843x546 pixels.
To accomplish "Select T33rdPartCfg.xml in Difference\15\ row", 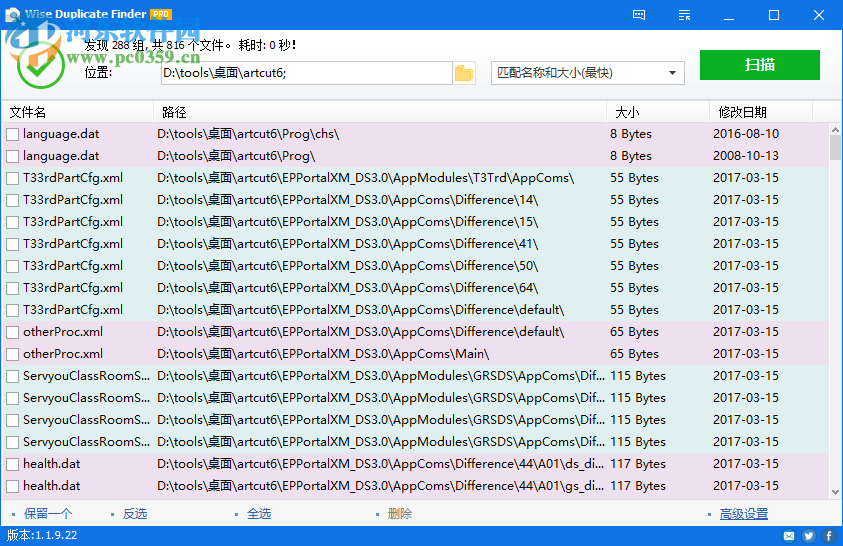I will 415,222.
